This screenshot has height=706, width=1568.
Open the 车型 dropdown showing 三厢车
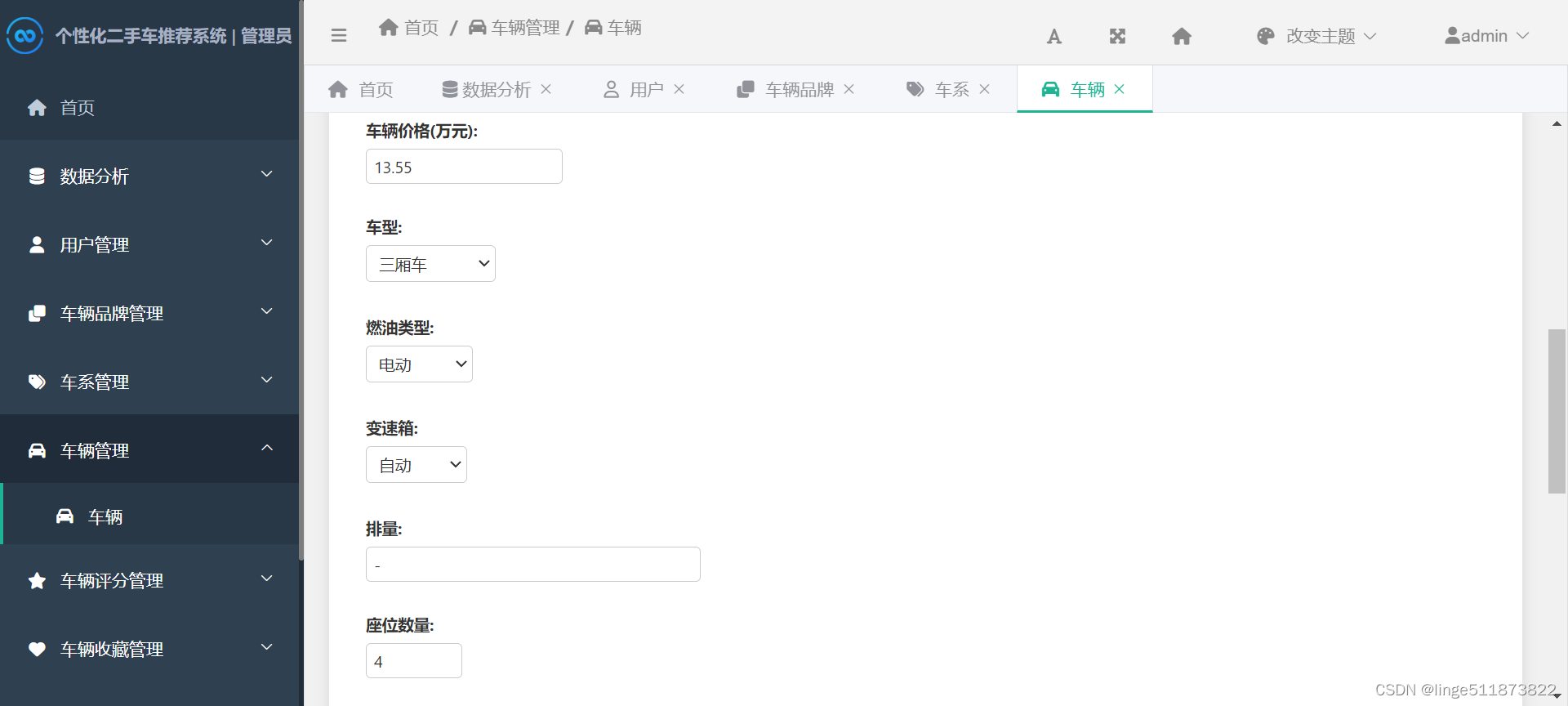(430, 264)
